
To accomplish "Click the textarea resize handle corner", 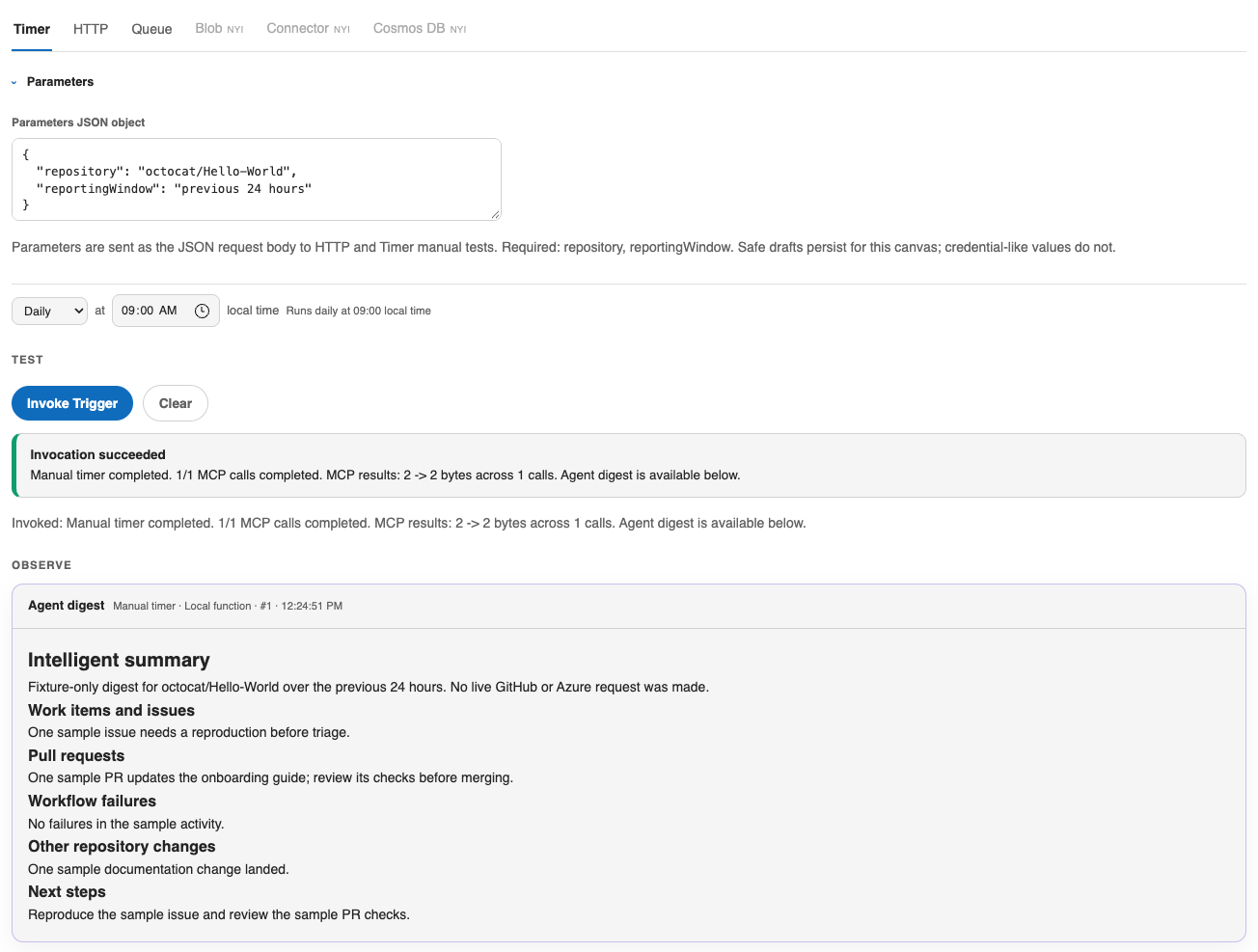I will [495, 214].
